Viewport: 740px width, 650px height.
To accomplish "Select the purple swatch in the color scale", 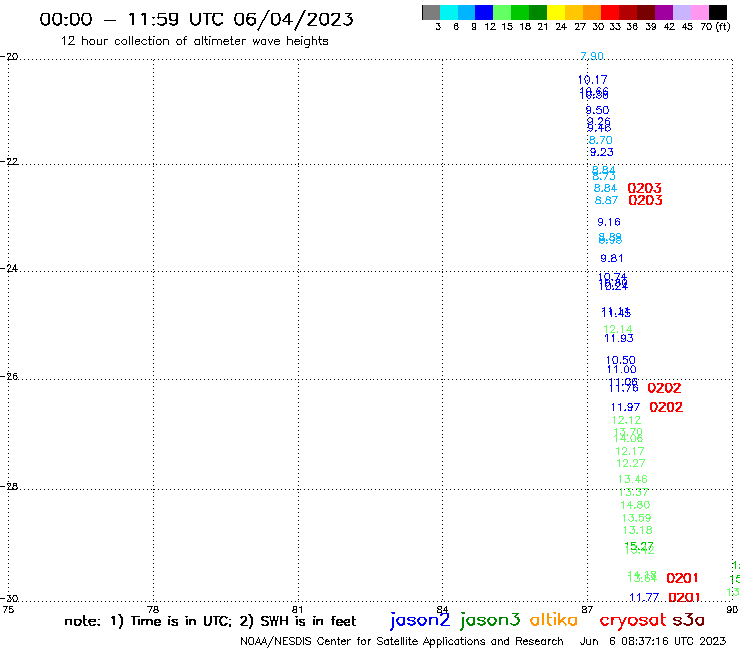I will click(x=664, y=12).
